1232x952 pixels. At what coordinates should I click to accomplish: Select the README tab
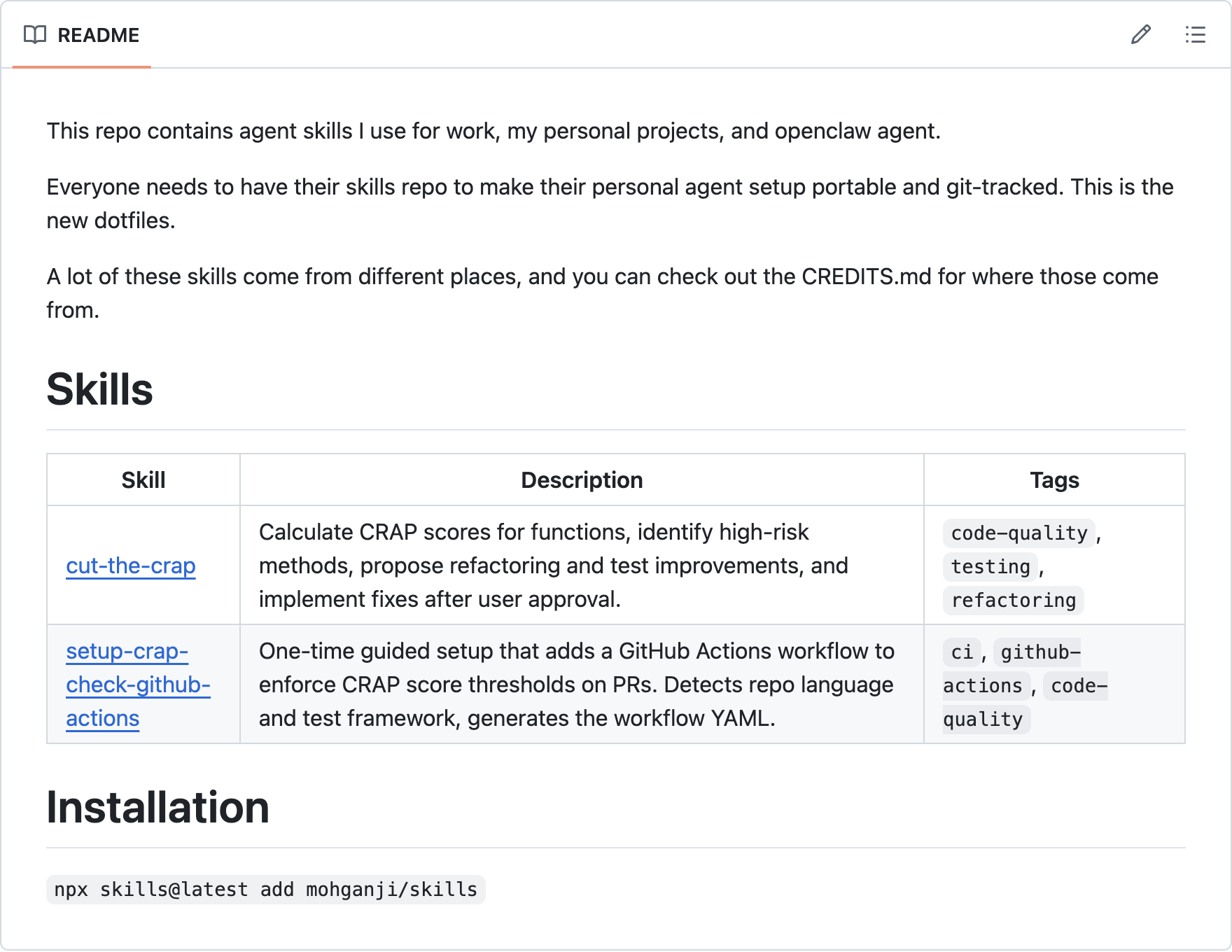point(82,35)
